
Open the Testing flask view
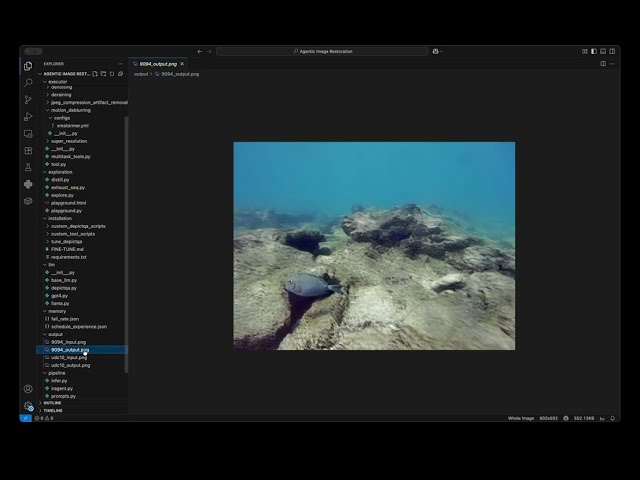tap(28, 167)
